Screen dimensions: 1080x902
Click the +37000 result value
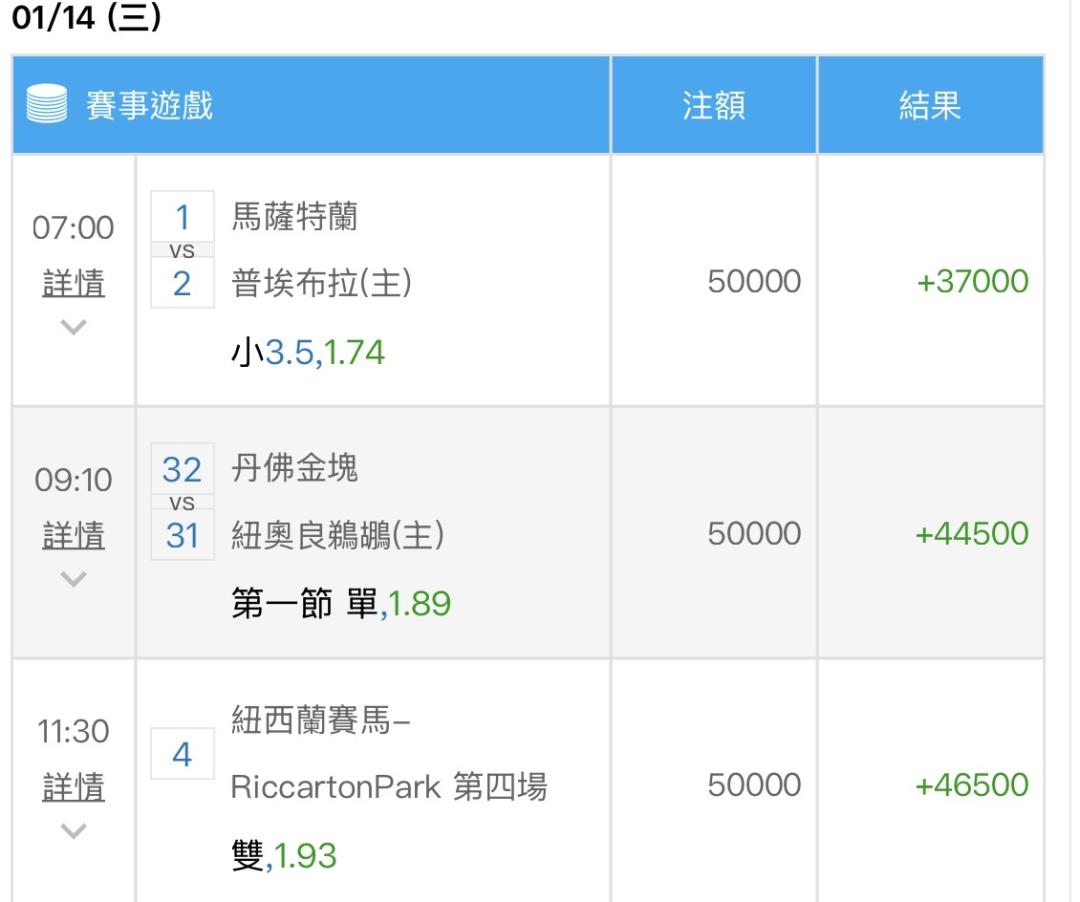click(972, 282)
